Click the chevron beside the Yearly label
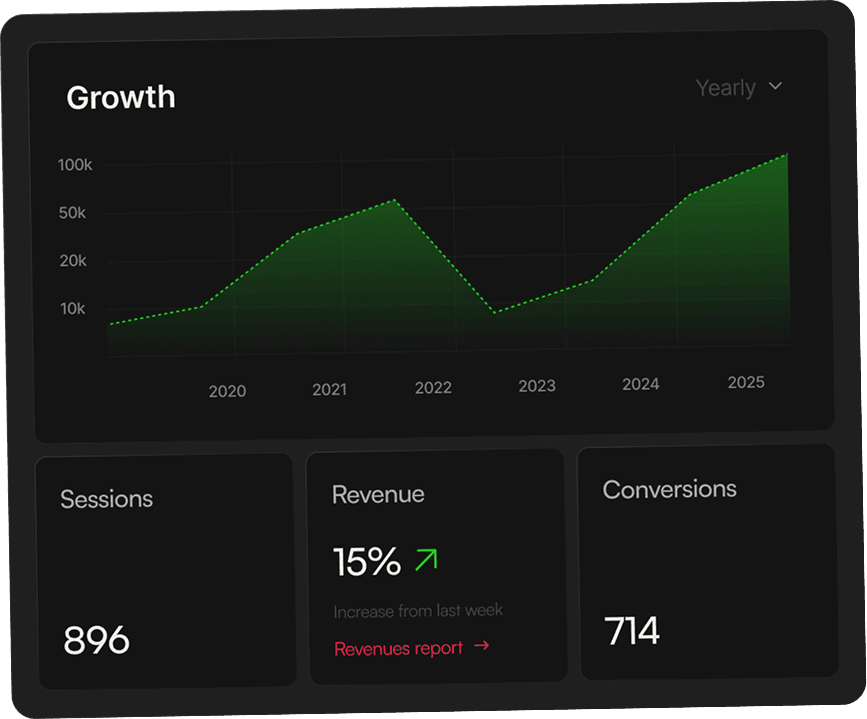This screenshot has height=719, width=867. (x=774, y=87)
